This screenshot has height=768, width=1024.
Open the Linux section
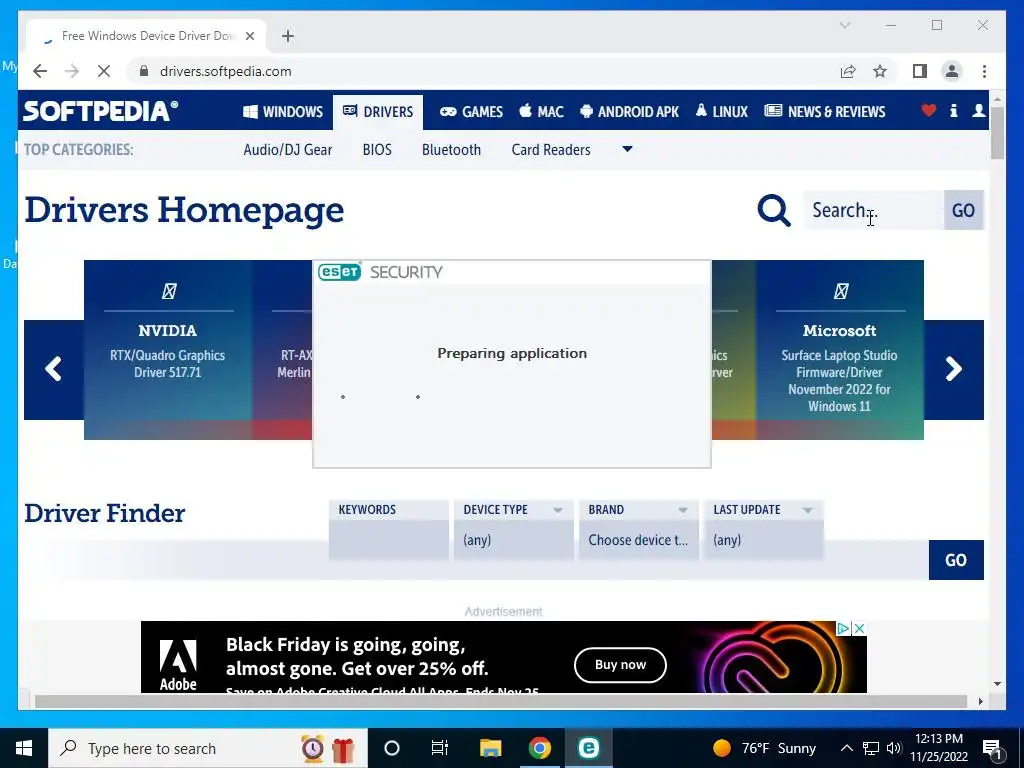point(722,112)
